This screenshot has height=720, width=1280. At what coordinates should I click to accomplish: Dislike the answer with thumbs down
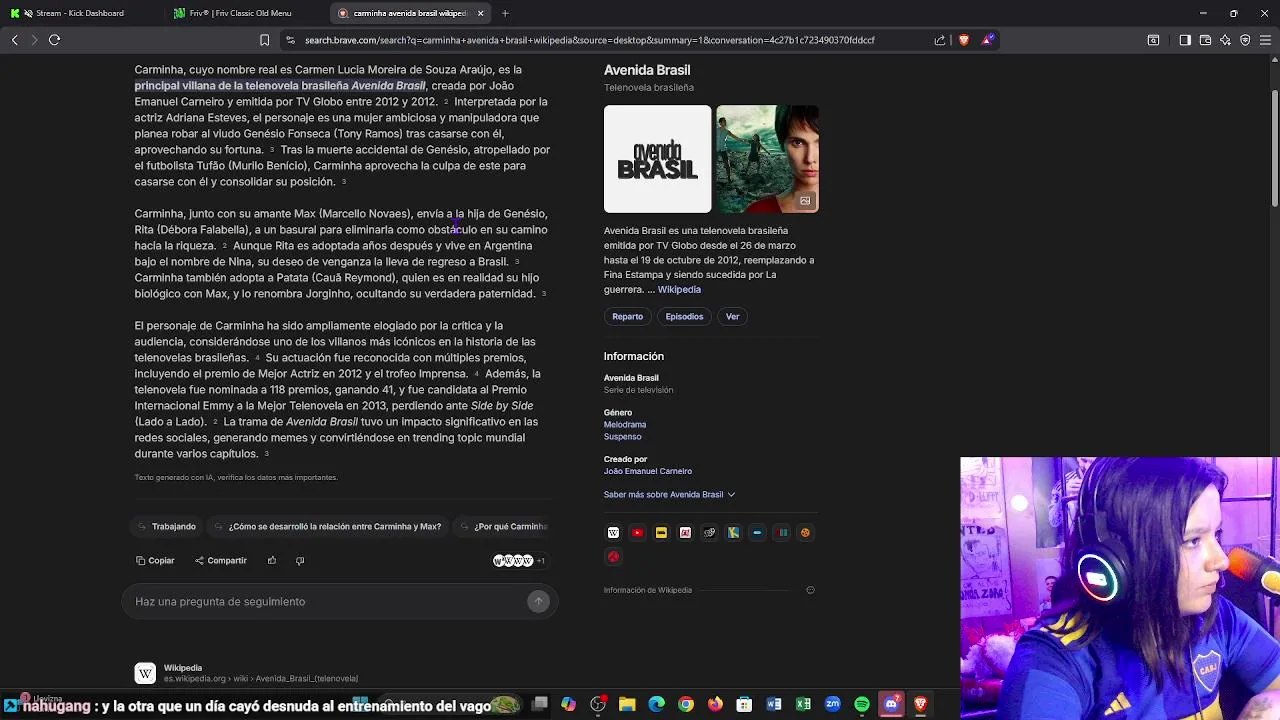click(300, 561)
